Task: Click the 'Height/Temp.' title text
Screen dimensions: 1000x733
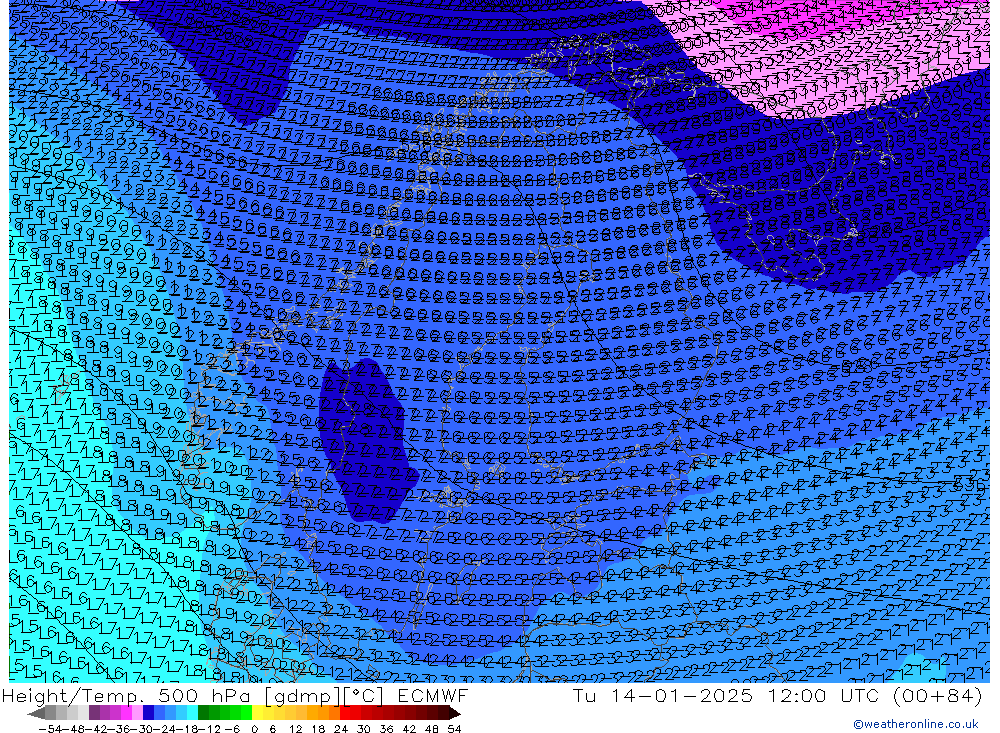Action: point(73,696)
